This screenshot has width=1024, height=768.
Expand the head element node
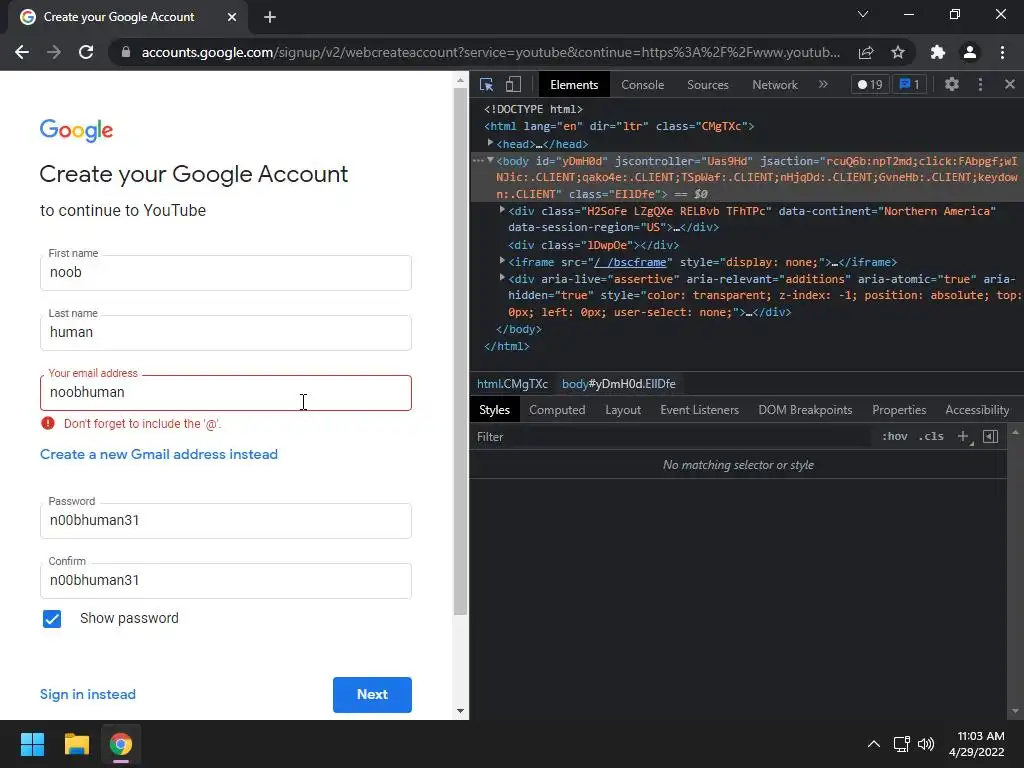point(490,143)
